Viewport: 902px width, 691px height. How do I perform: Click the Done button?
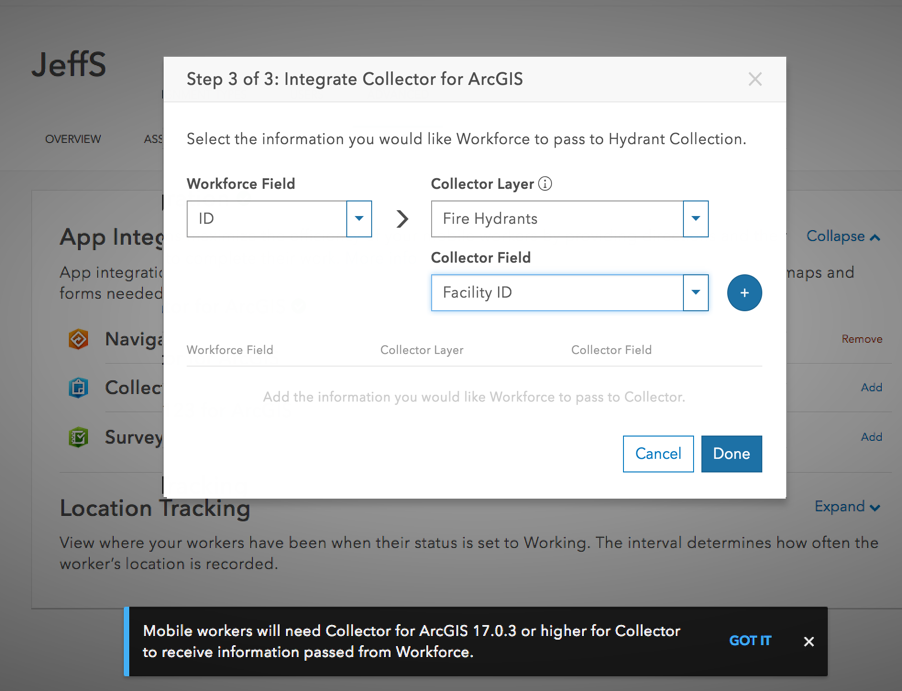click(x=732, y=454)
